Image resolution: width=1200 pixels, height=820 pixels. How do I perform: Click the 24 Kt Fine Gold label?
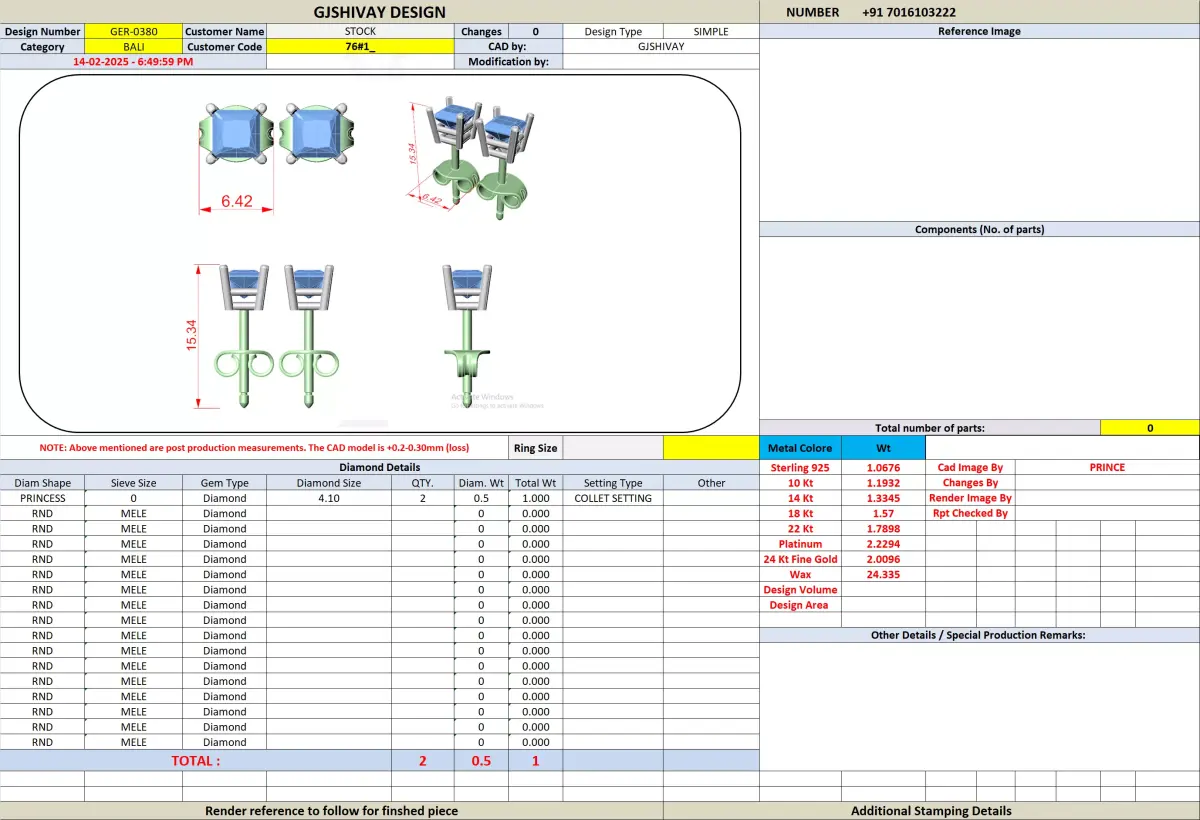click(800, 559)
